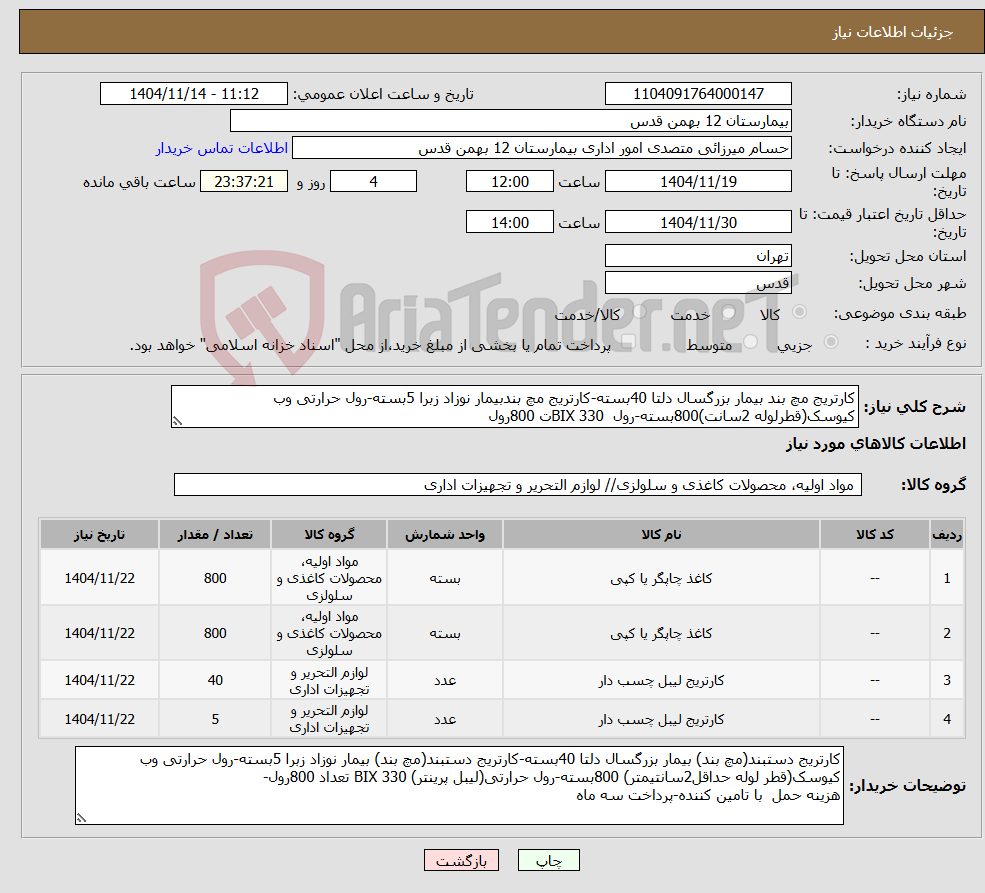
Task: Click the goods group cell in row 2
Action: tap(329, 634)
